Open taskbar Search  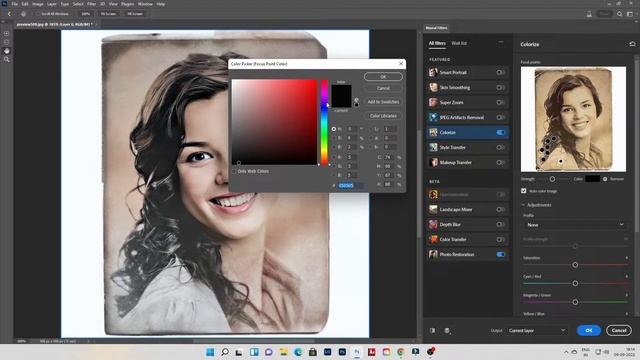tap(225, 352)
